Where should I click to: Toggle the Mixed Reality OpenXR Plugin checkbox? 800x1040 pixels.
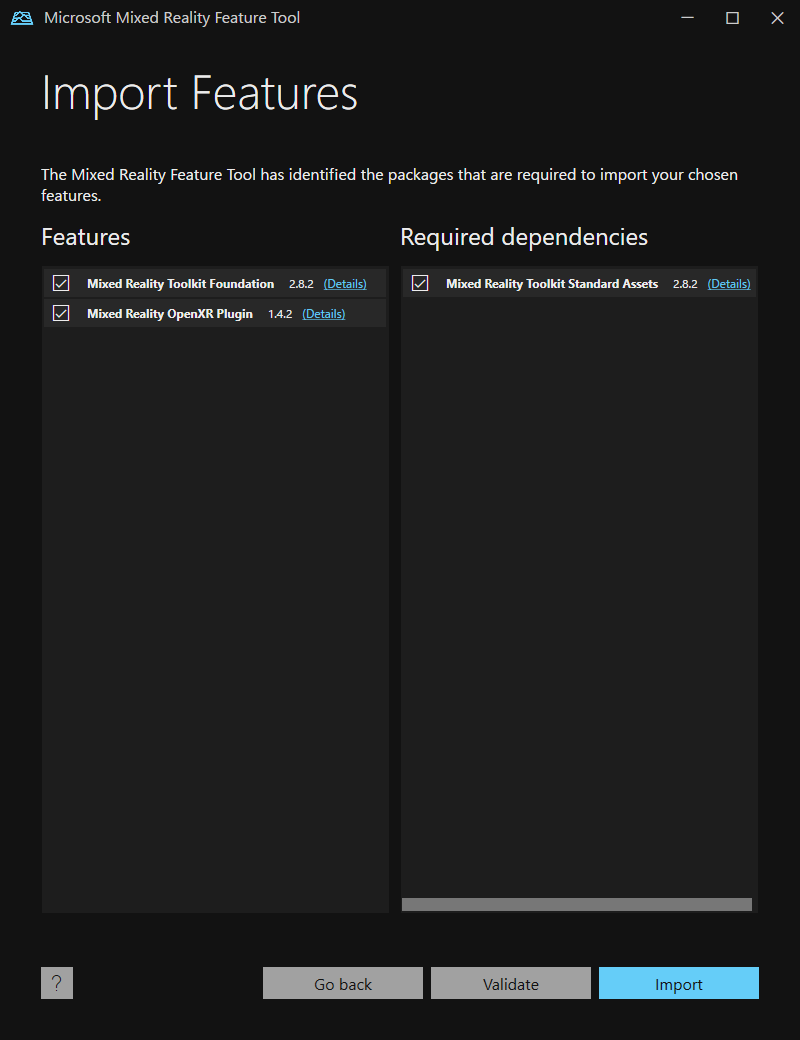[61, 313]
